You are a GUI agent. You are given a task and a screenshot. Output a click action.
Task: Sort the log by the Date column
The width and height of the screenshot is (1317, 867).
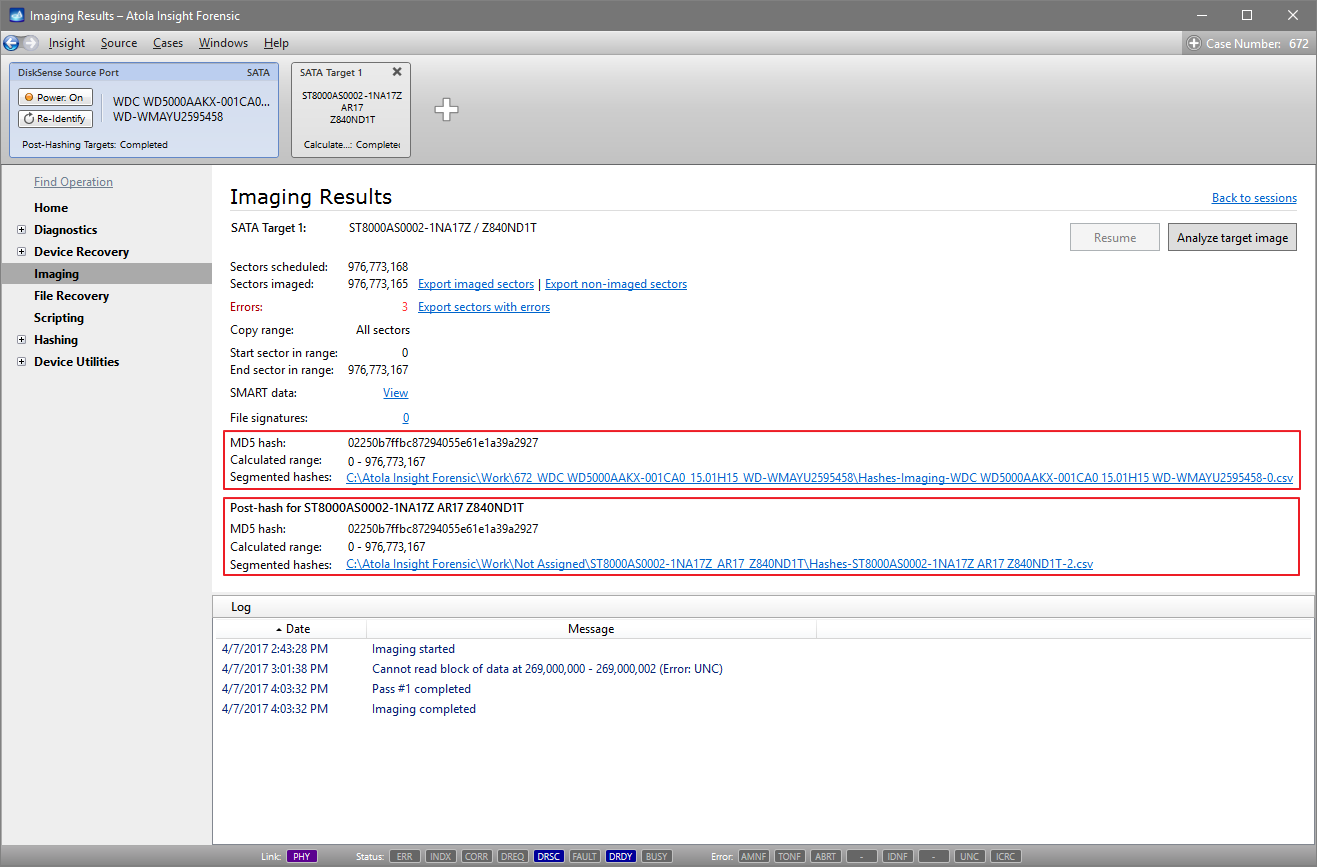(296, 628)
